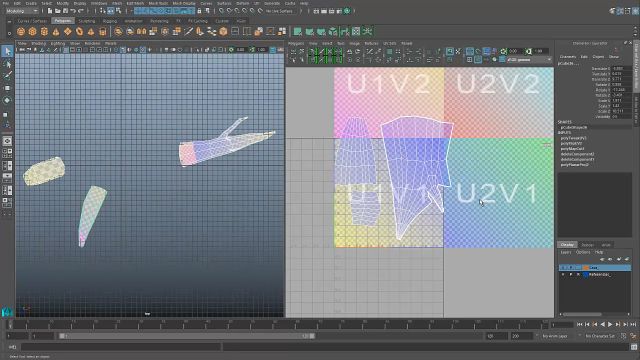Image resolution: width=640 pixels, height=360 pixels.
Task: Click the polygon Cube shelf icon
Action: [32, 31]
